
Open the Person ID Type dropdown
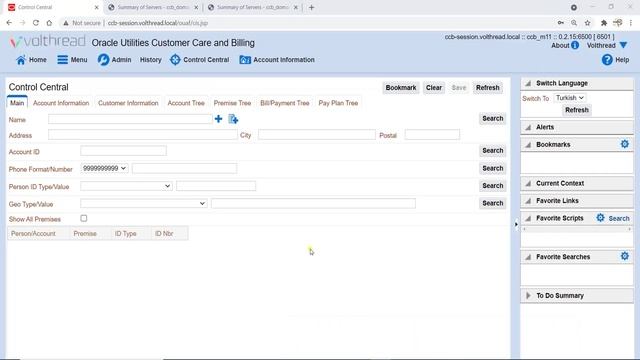pyautogui.click(x=126, y=186)
